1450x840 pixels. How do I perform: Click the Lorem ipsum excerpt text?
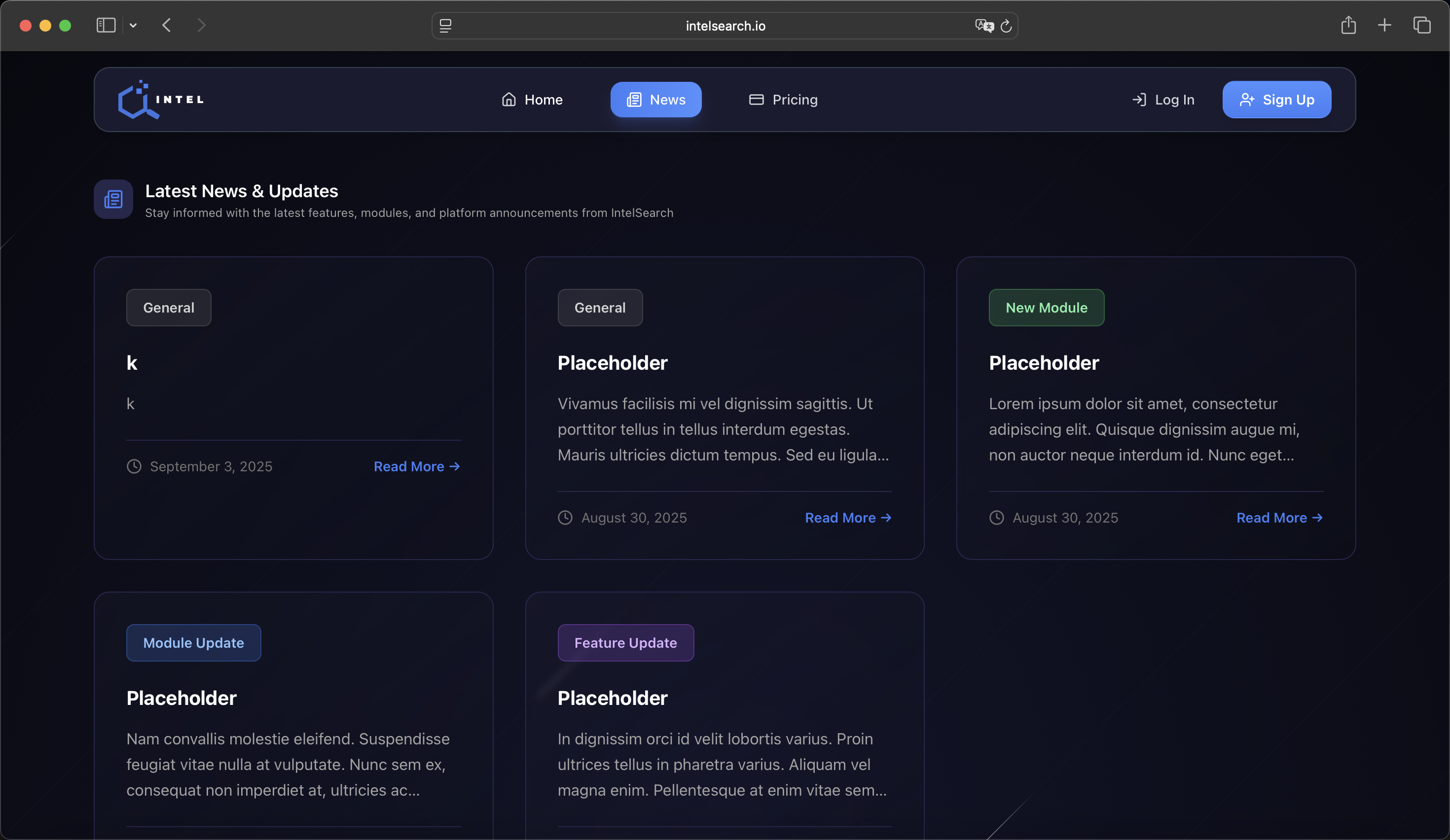1144,429
